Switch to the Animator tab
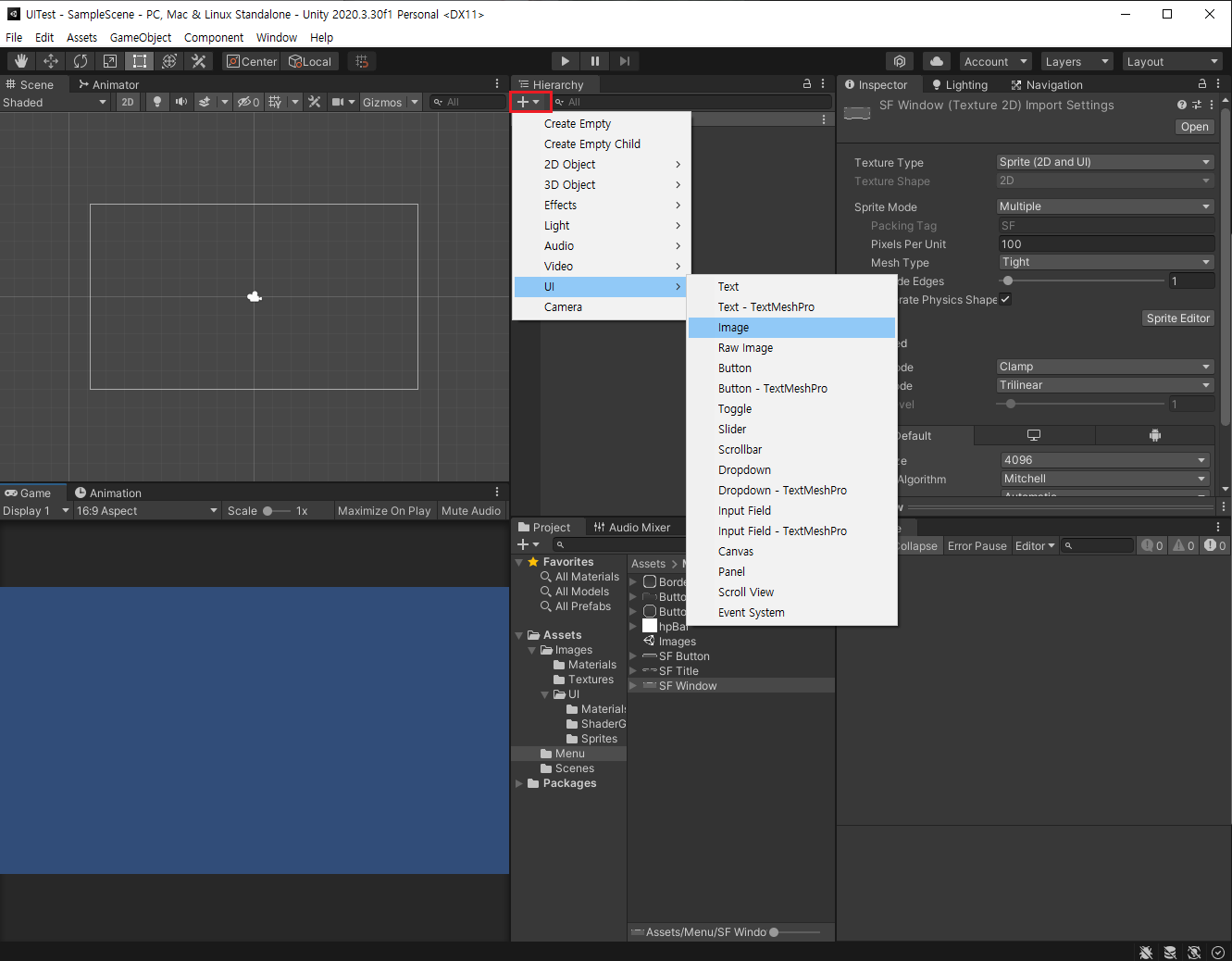Screen dimensions: 1232x961 coord(108,84)
